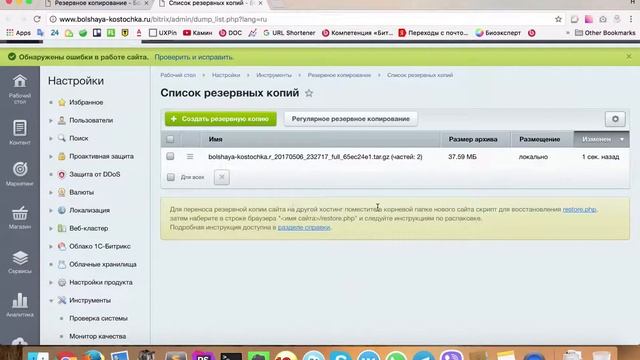Screen dimensions: 640x360
Task: Click the Облако 1С-Битрикс icon
Action: pos(62,246)
